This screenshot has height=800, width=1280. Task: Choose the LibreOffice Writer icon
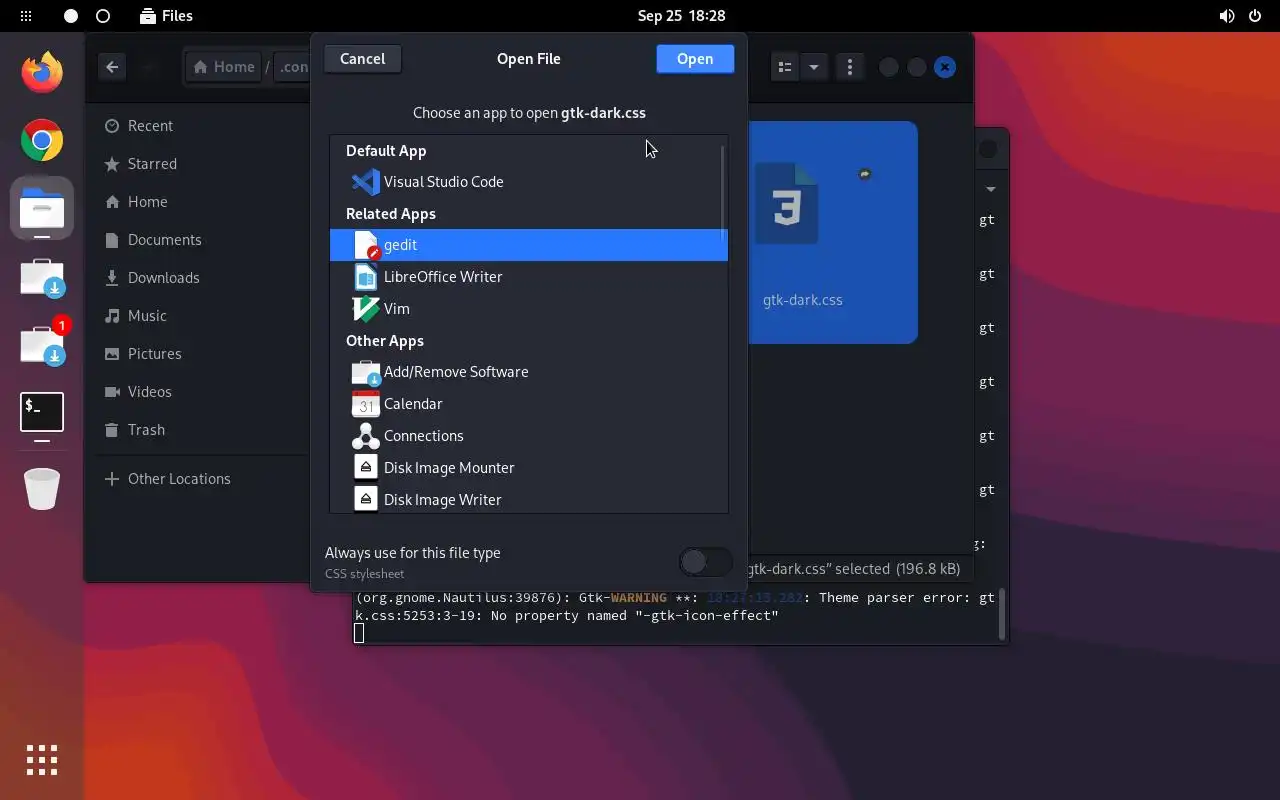coord(366,277)
